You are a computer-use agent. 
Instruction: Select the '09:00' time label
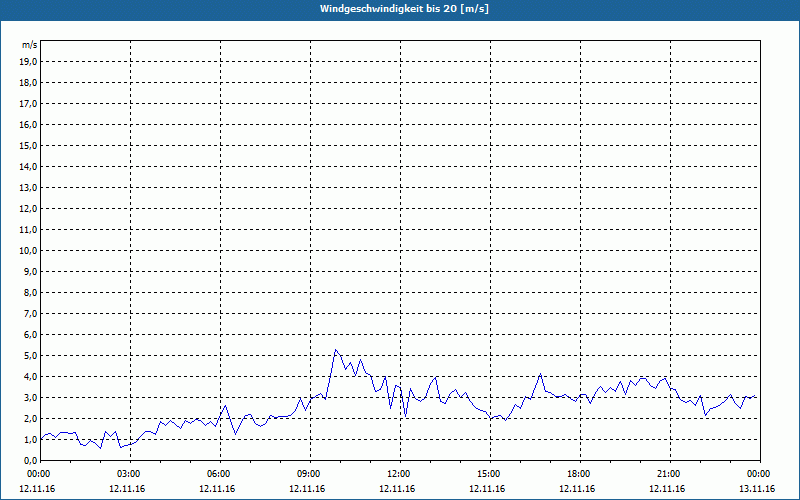point(310,474)
